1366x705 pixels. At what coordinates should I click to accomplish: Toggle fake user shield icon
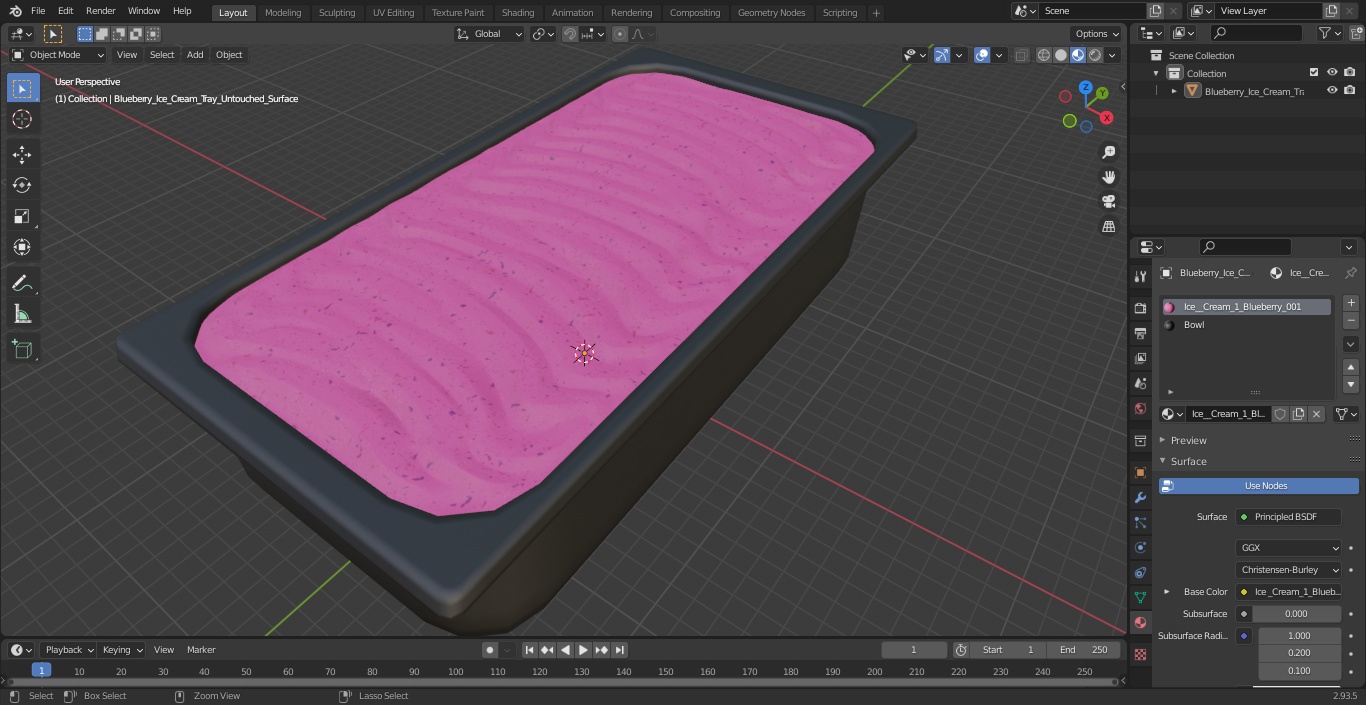[1280, 414]
